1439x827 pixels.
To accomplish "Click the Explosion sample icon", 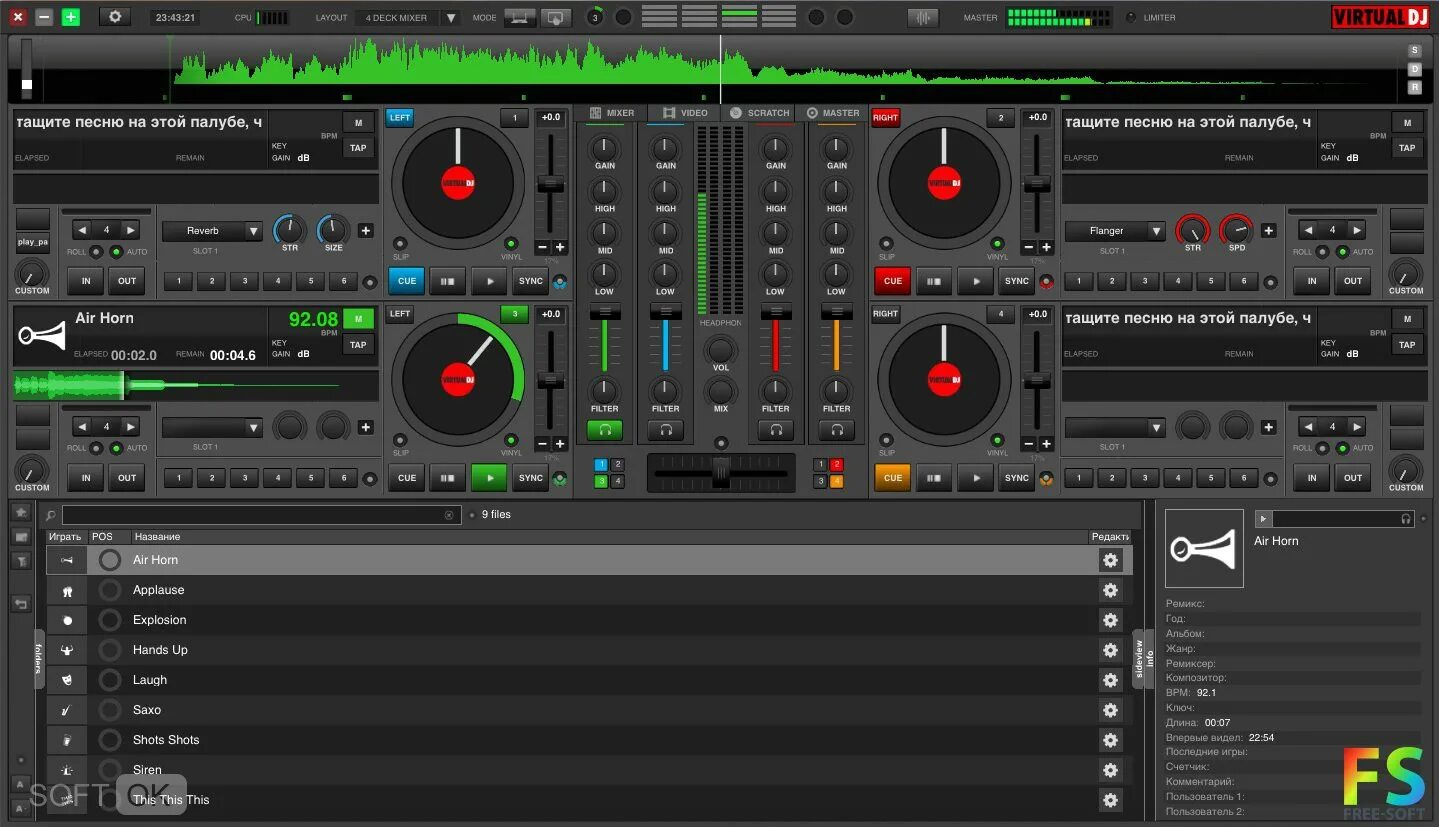I will 67,620.
